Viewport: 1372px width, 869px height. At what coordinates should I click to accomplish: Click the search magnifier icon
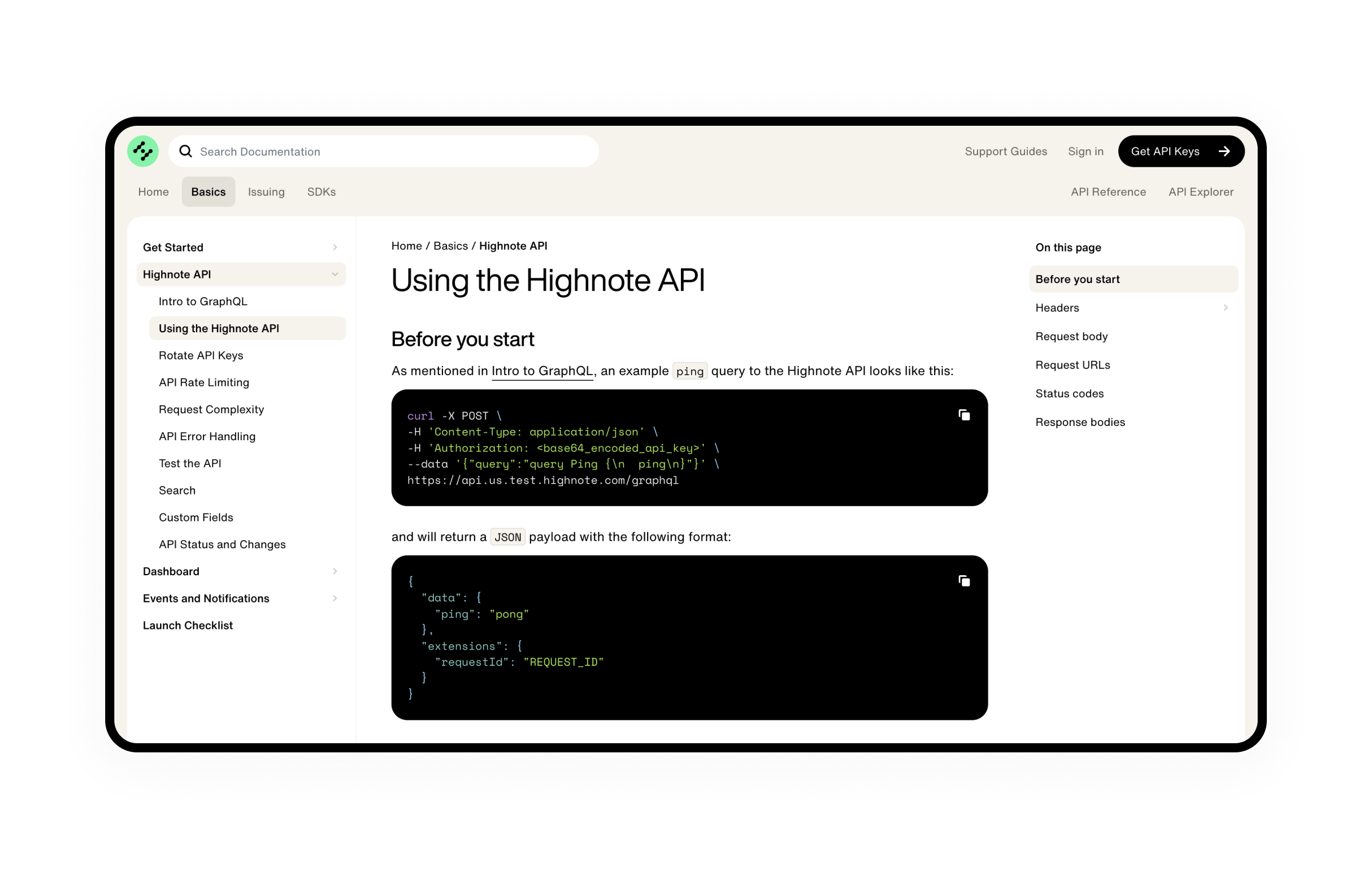pyautogui.click(x=186, y=152)
